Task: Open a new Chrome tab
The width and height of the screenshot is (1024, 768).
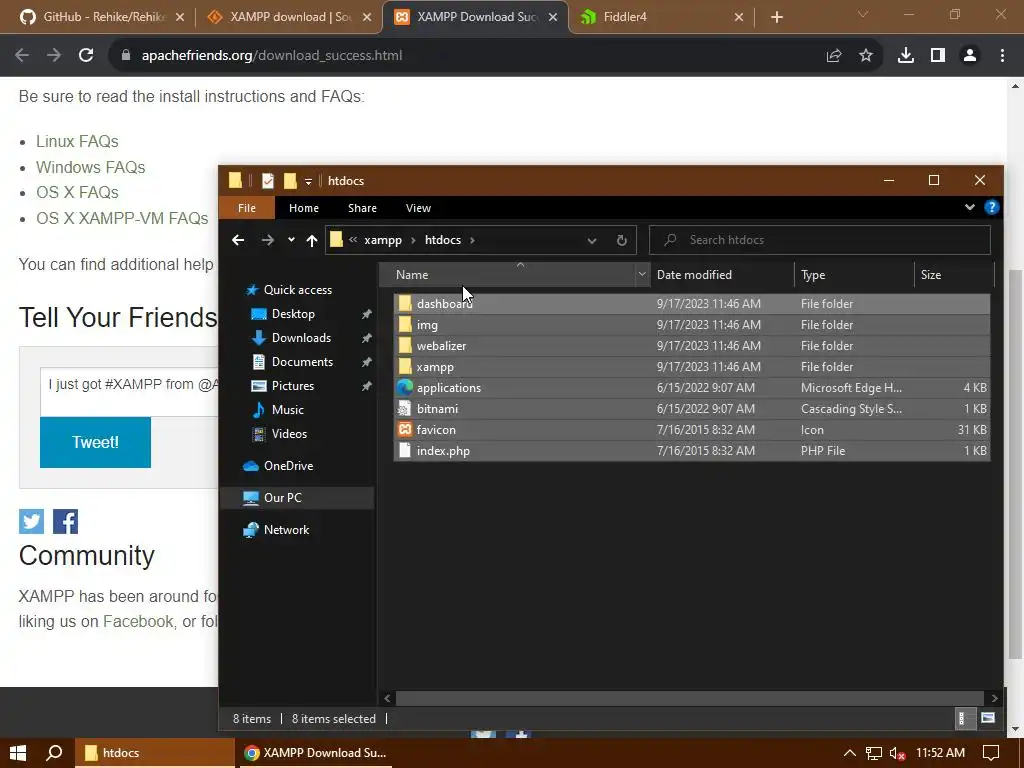Action: point(776,17)
